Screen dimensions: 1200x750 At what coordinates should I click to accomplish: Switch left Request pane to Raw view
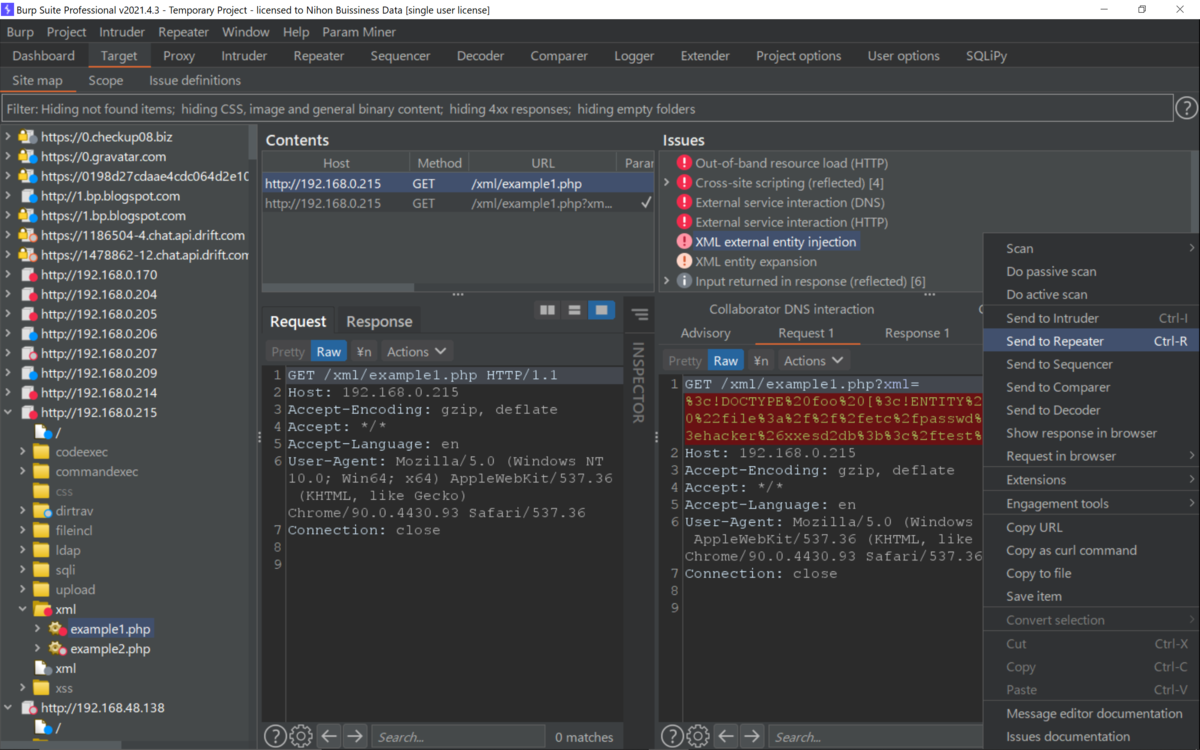329,351
